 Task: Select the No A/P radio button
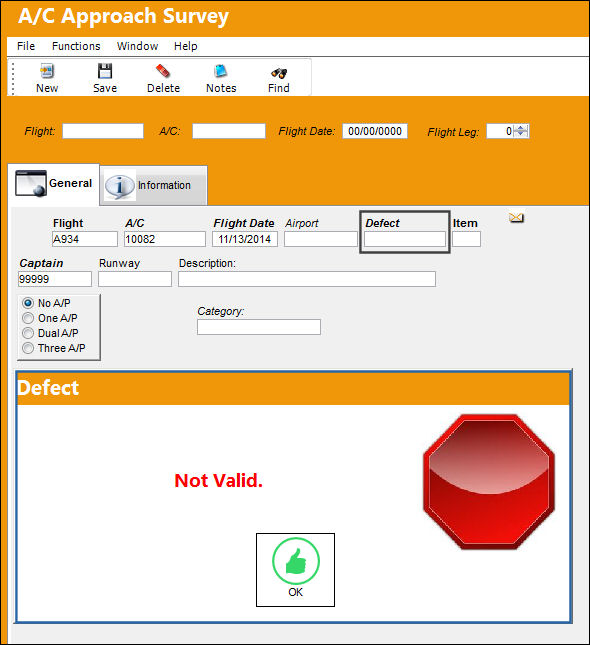point(28,303)
